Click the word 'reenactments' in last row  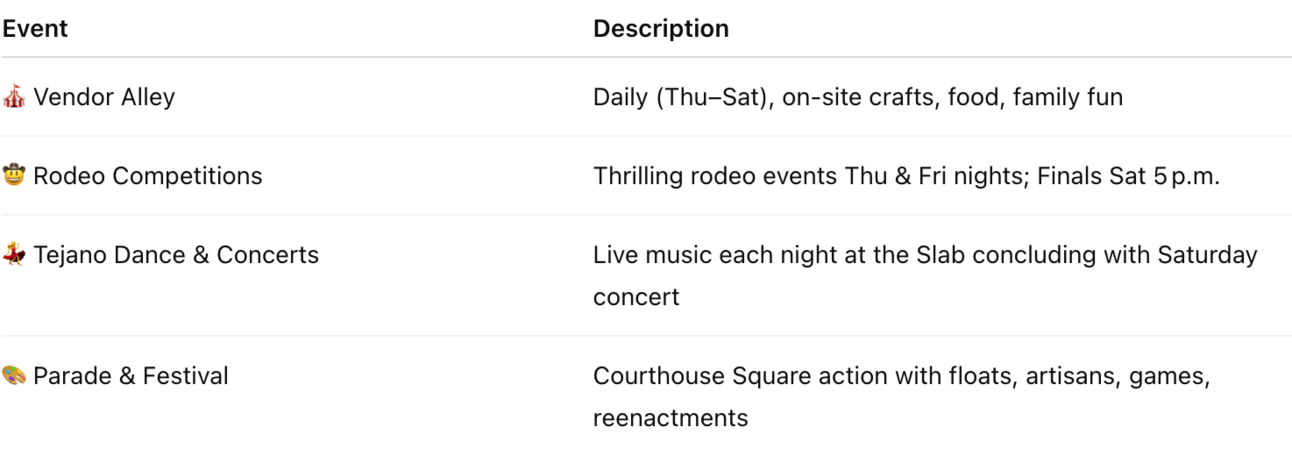coord(670,418)
